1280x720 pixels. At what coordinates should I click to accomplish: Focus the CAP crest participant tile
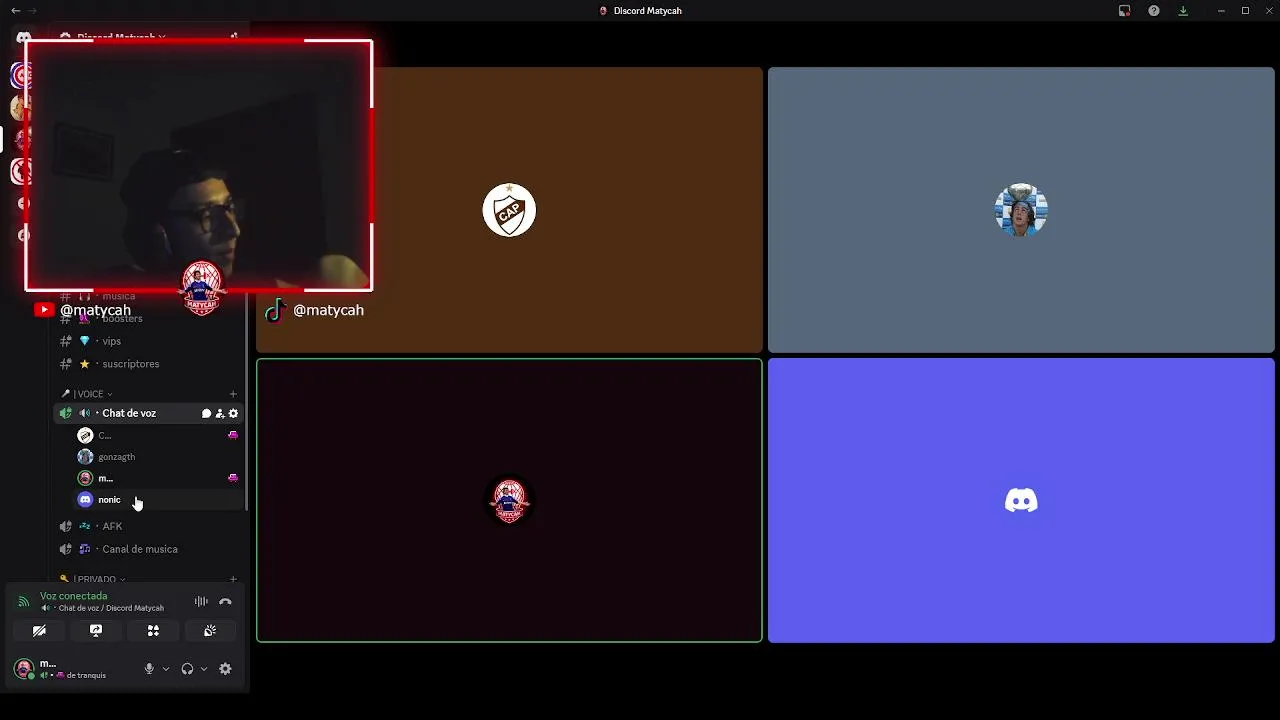tap(509, 210)
